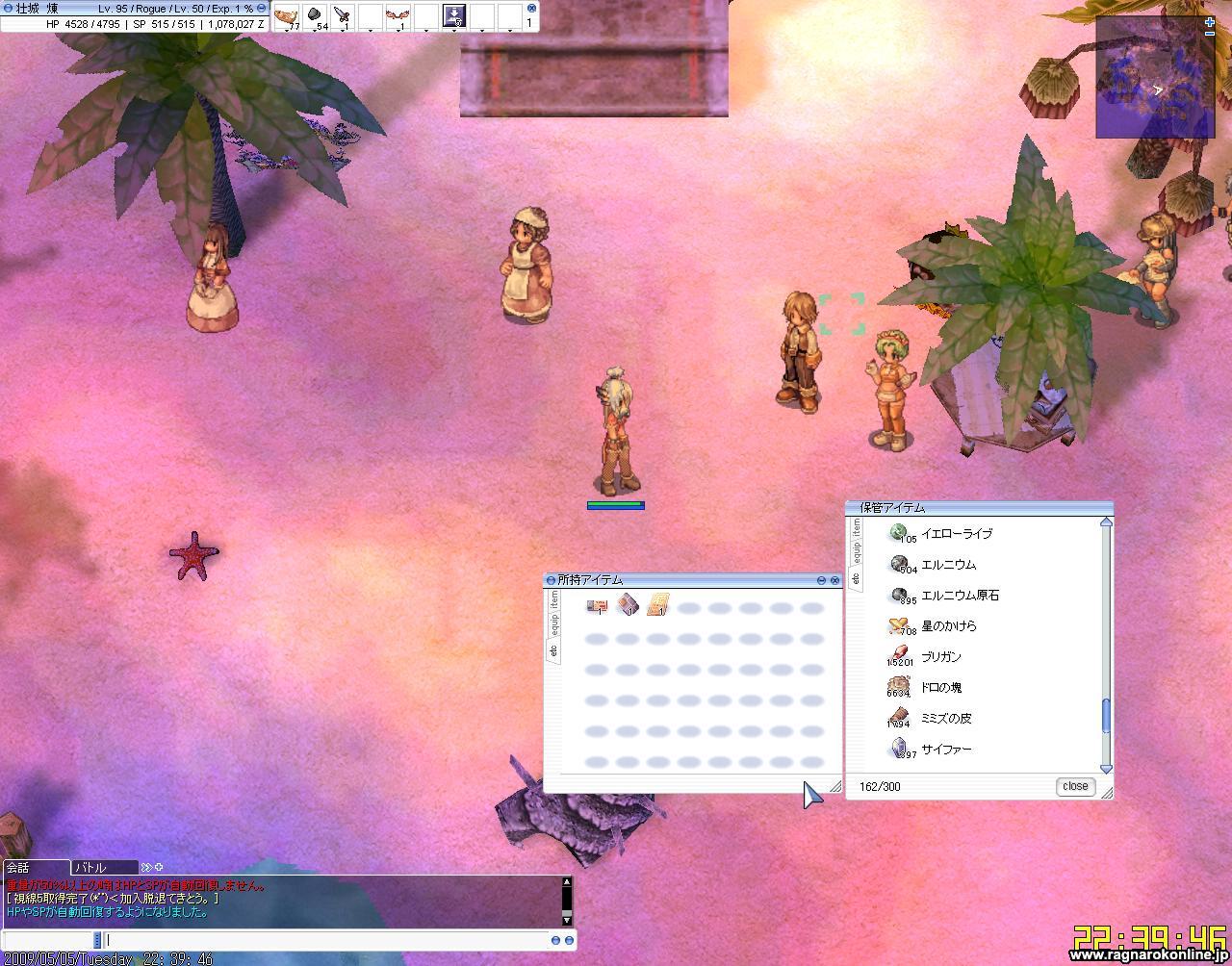Click the storage list down arrow

coord(1106,769)
